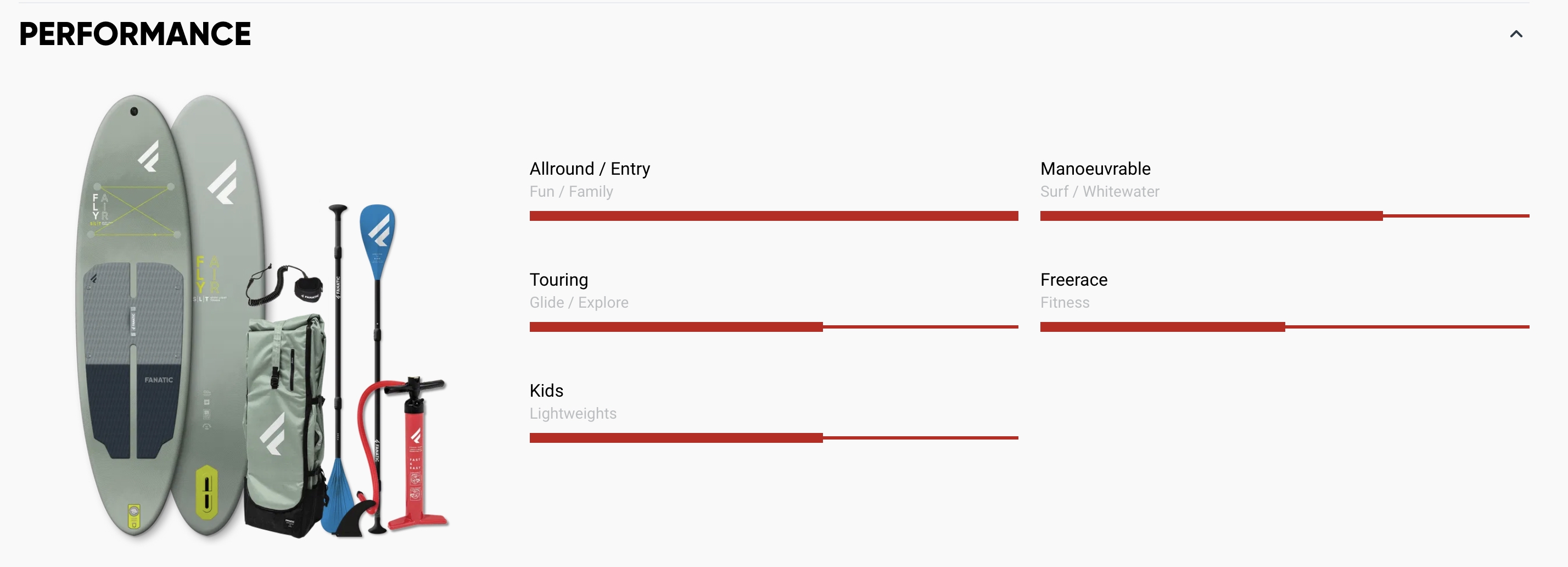The image size is (1568, 567).
Task: Click the Manoeuvrable rating bar
Action: pyautogui.click(x=1284, y=215)
